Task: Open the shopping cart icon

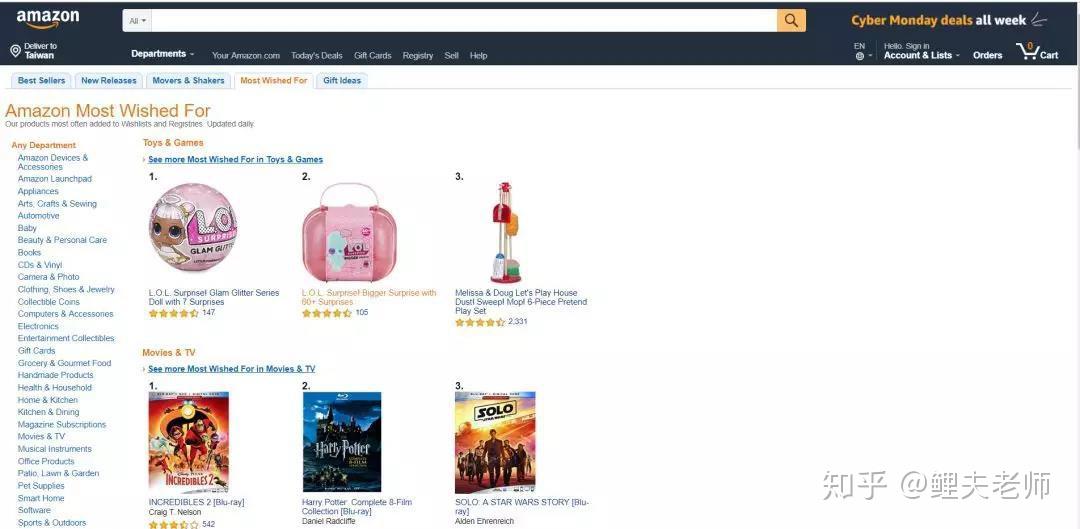Action: click(x=1028, y=51)
